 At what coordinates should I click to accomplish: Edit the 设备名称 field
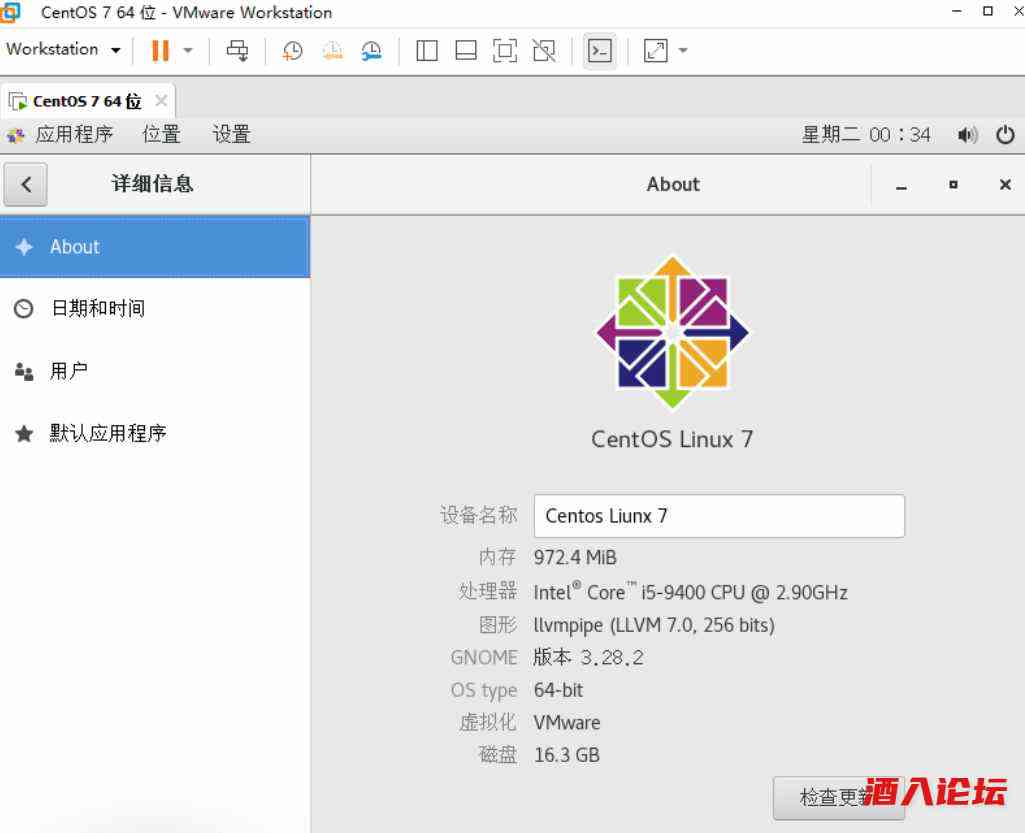[x=719, y=516]
